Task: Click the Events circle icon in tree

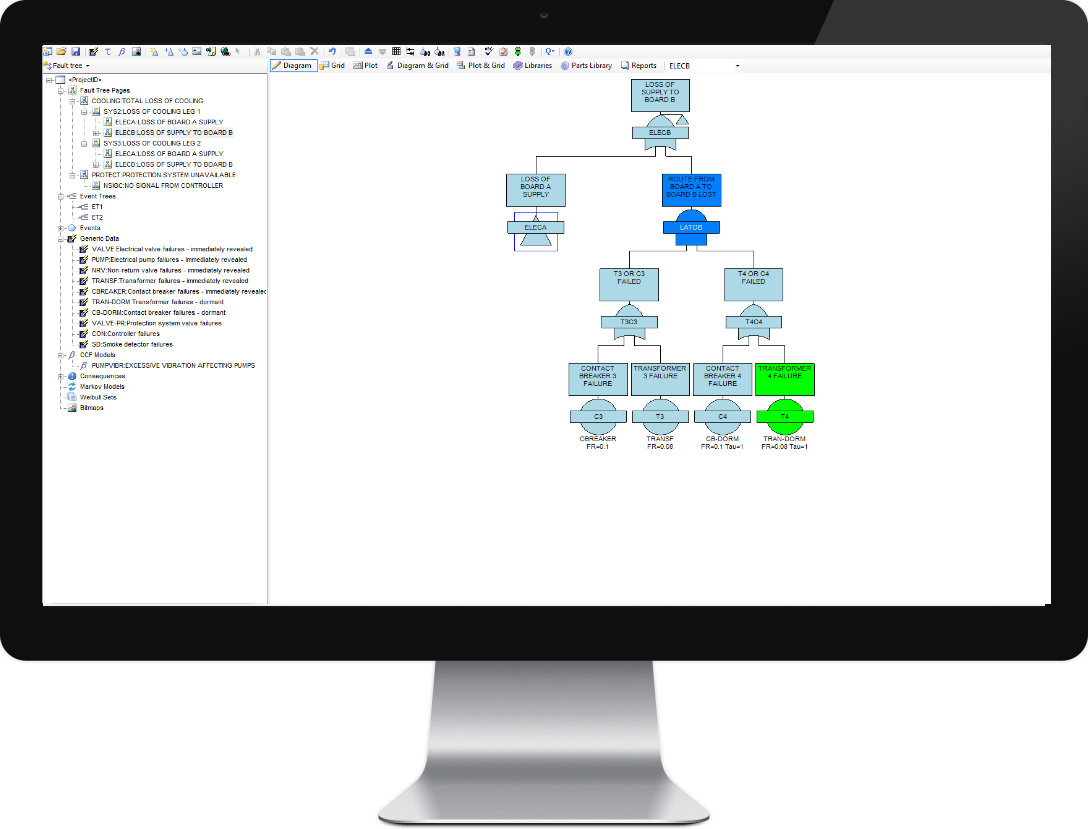Action: pos(72,228)
